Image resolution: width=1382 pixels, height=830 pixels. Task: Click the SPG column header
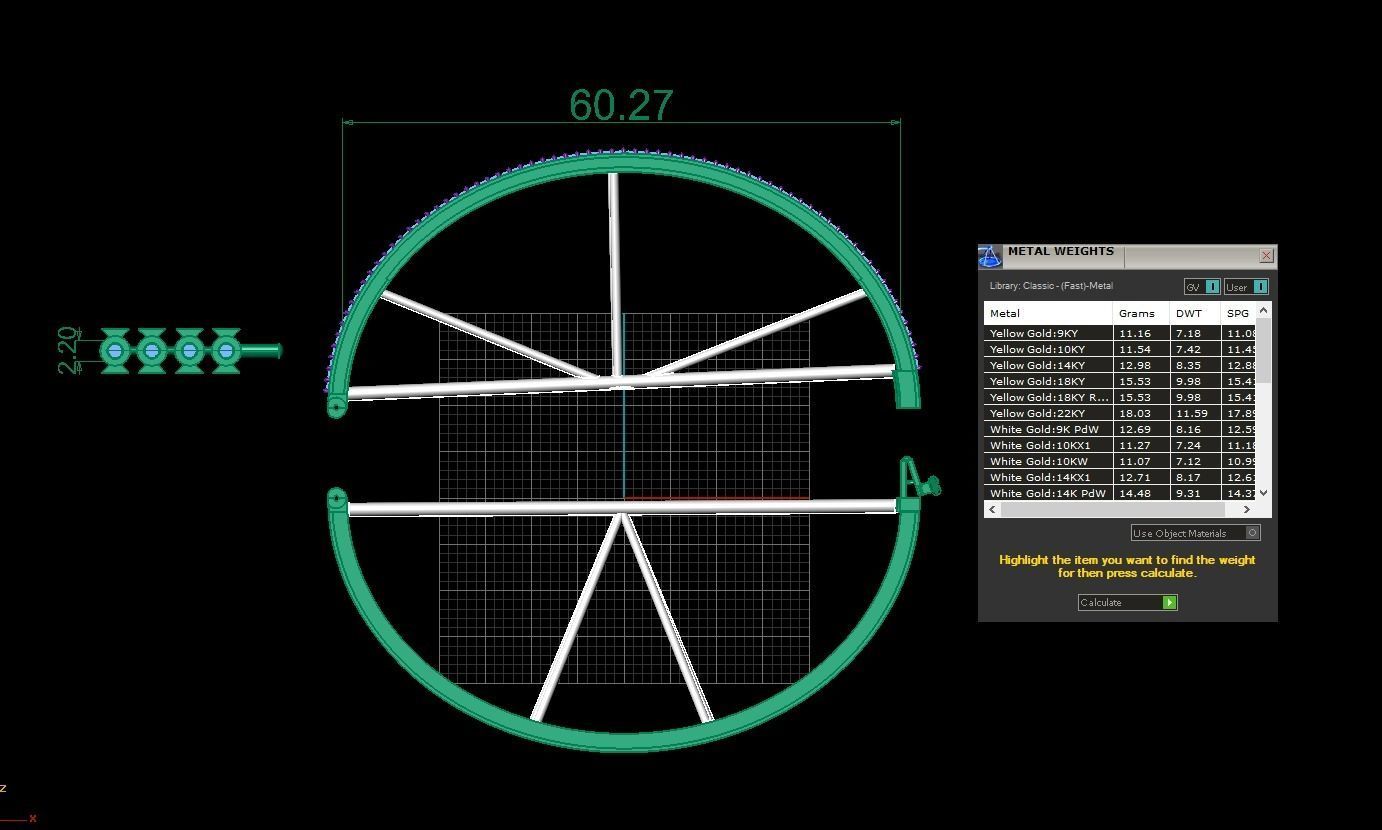(1238, 313)
